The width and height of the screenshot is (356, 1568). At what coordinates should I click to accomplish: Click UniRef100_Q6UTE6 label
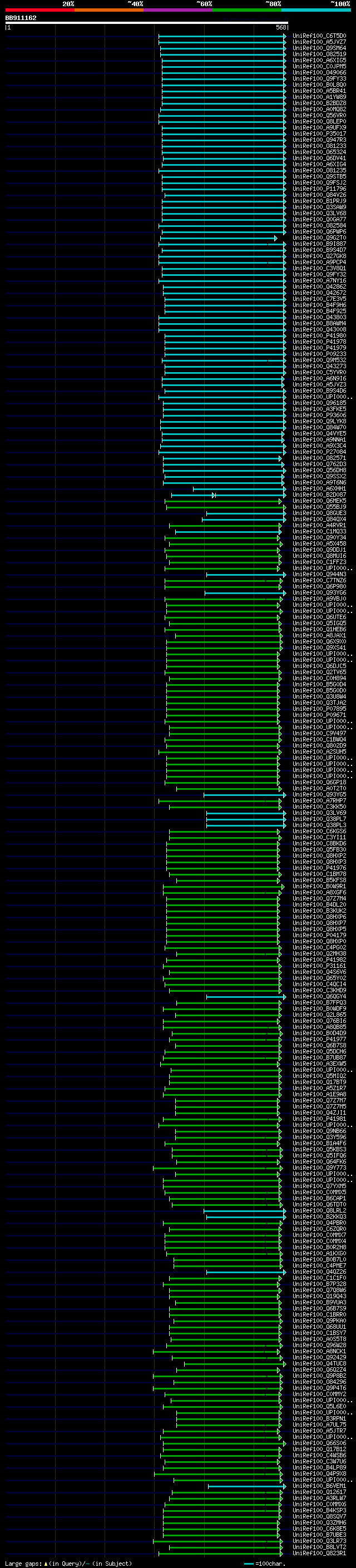tap(319, 617)
